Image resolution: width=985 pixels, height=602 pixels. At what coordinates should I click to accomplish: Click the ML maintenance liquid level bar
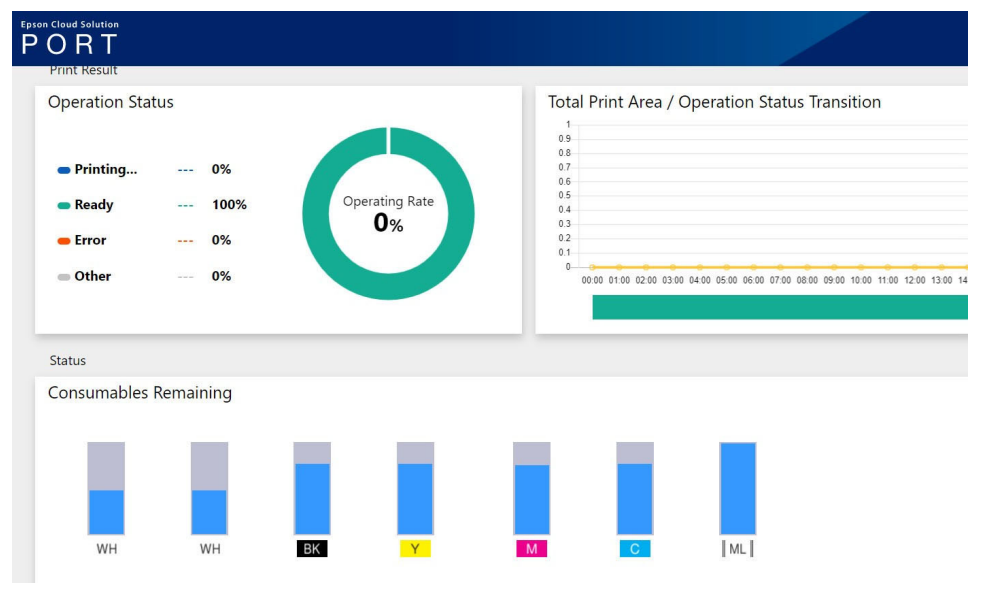tap(738, 489)
